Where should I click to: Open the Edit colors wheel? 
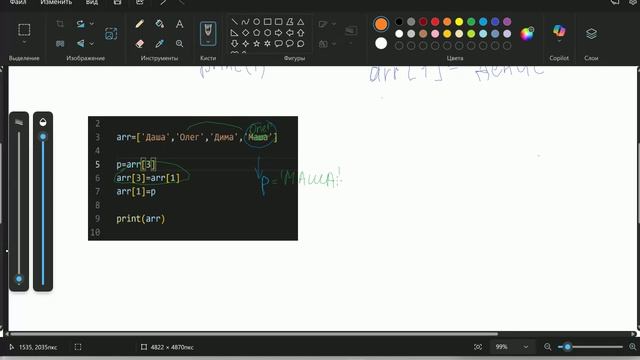pyautogui.click(x=527, y=33)
